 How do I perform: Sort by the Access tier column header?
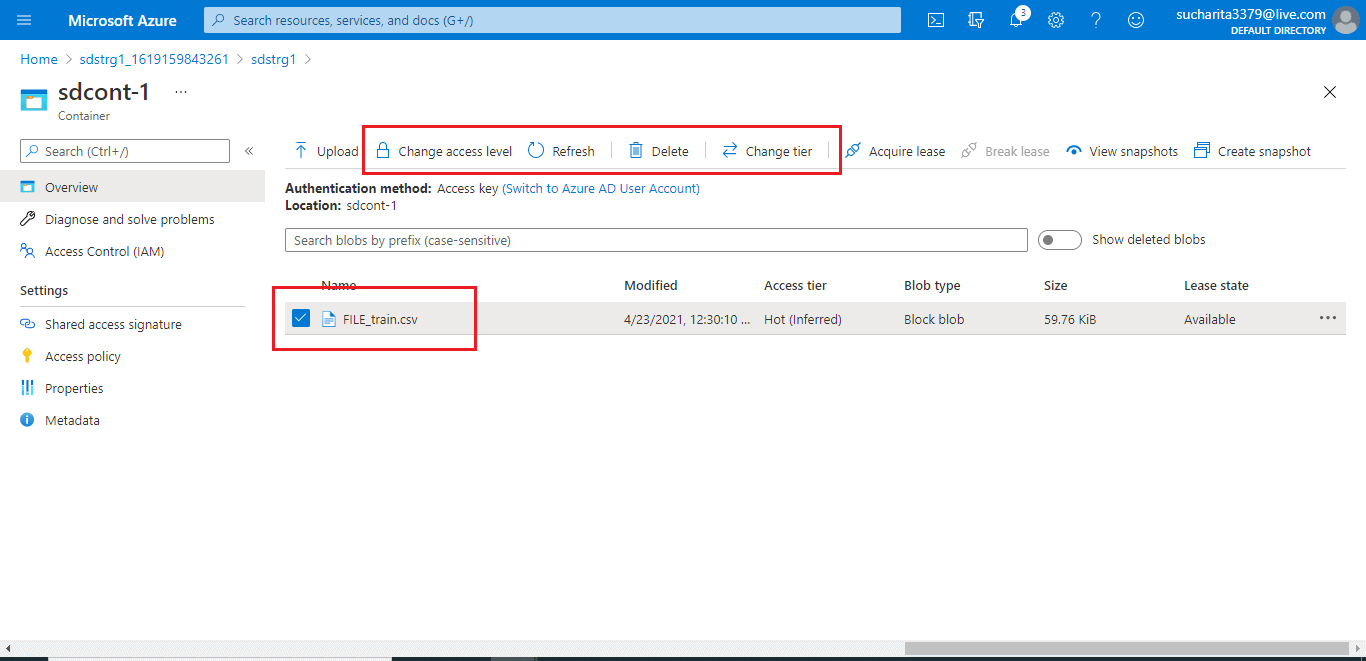point(796,285)
